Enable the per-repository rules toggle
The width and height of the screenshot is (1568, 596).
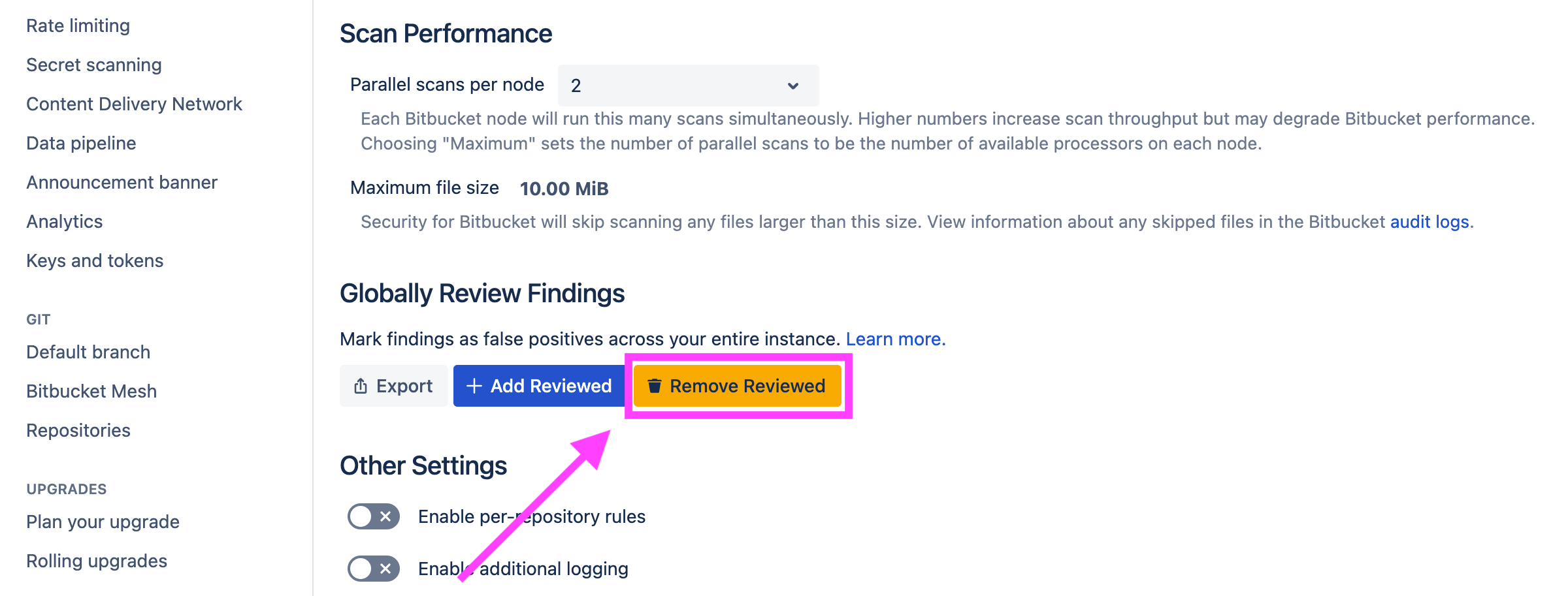click(x=373, y=516)
